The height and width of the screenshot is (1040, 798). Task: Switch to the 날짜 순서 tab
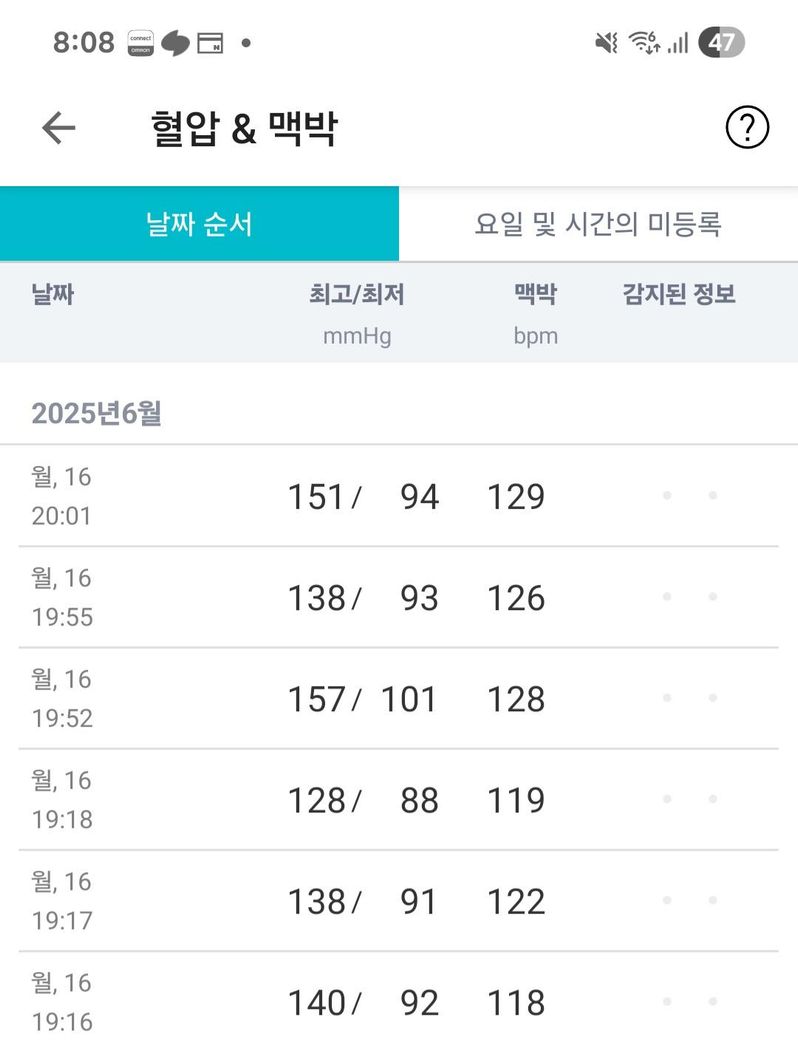pyautogui.click(x=199, y=224)
